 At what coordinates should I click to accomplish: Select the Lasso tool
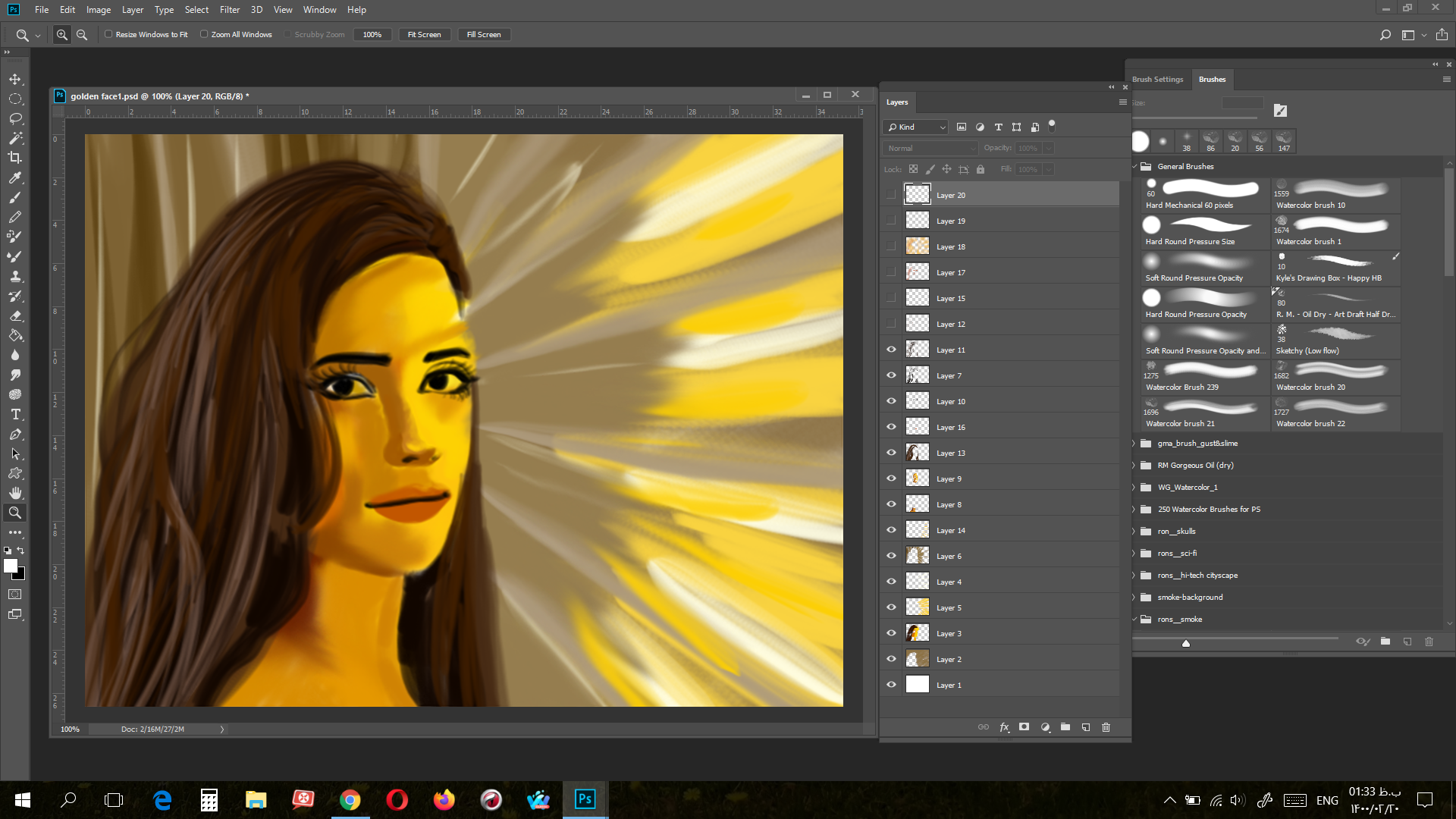(15, 118)
